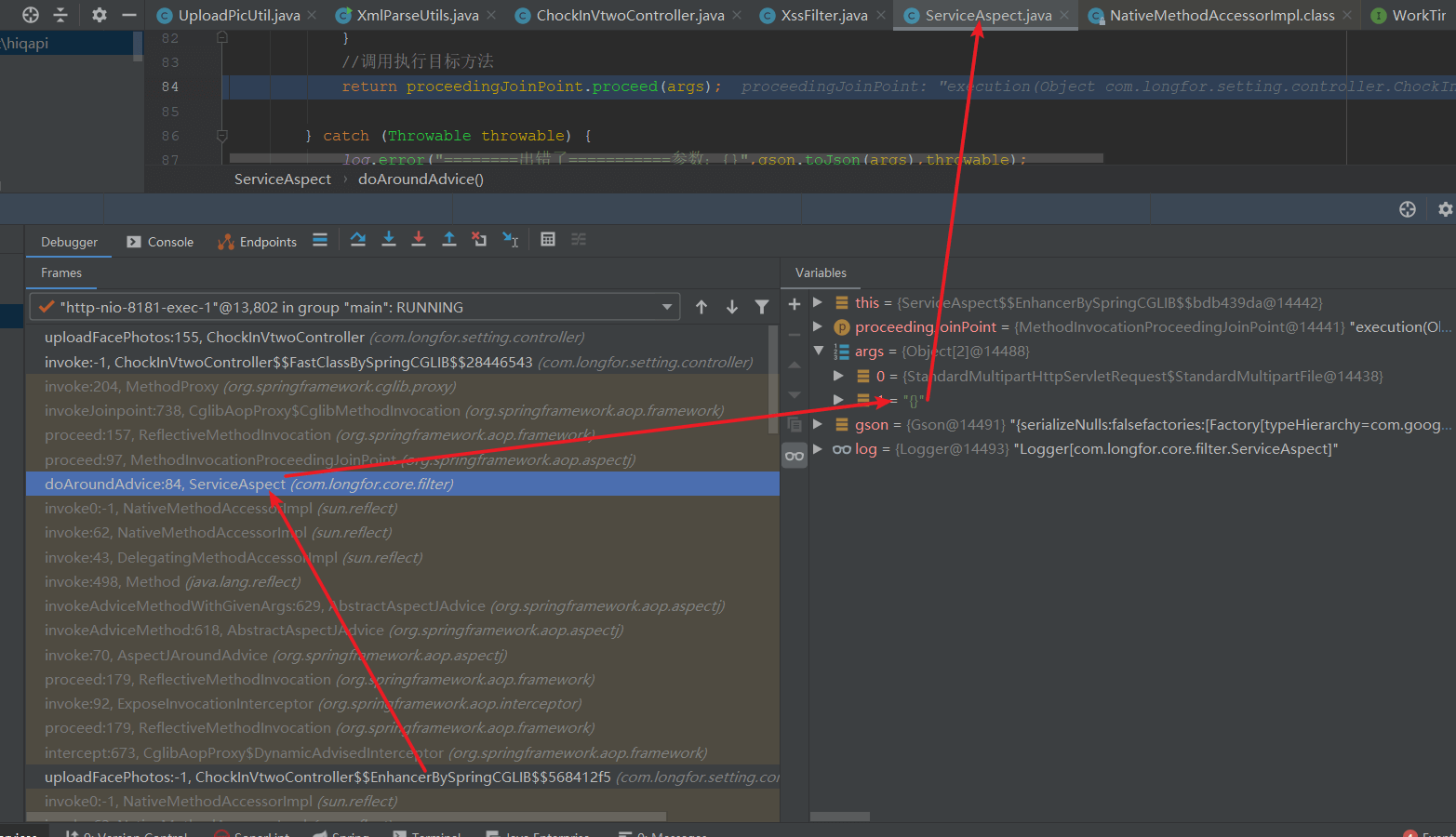
Task: Step out with blue up arrow
Action: click(449, 240)
